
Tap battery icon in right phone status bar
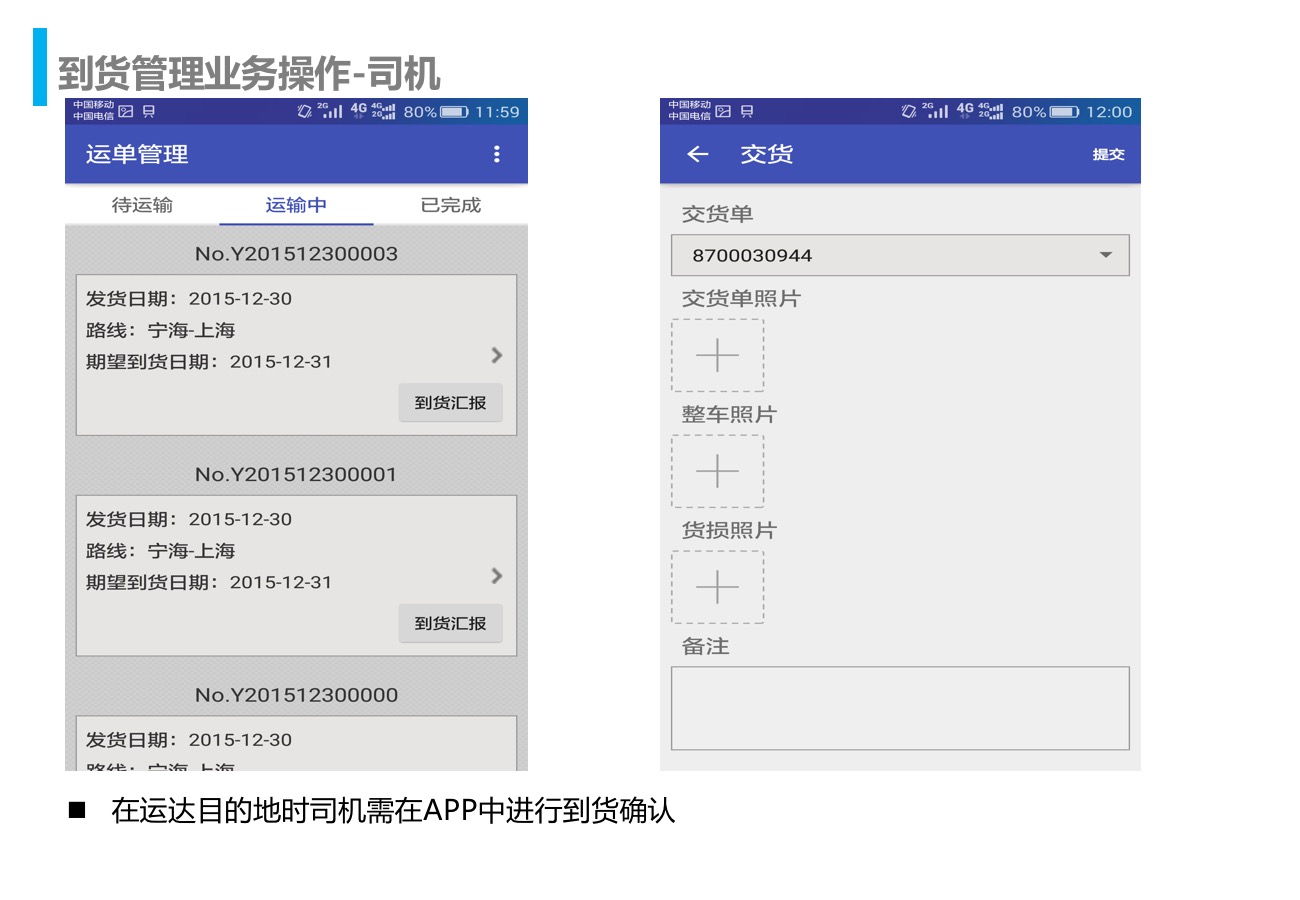tap(1063, 112)
